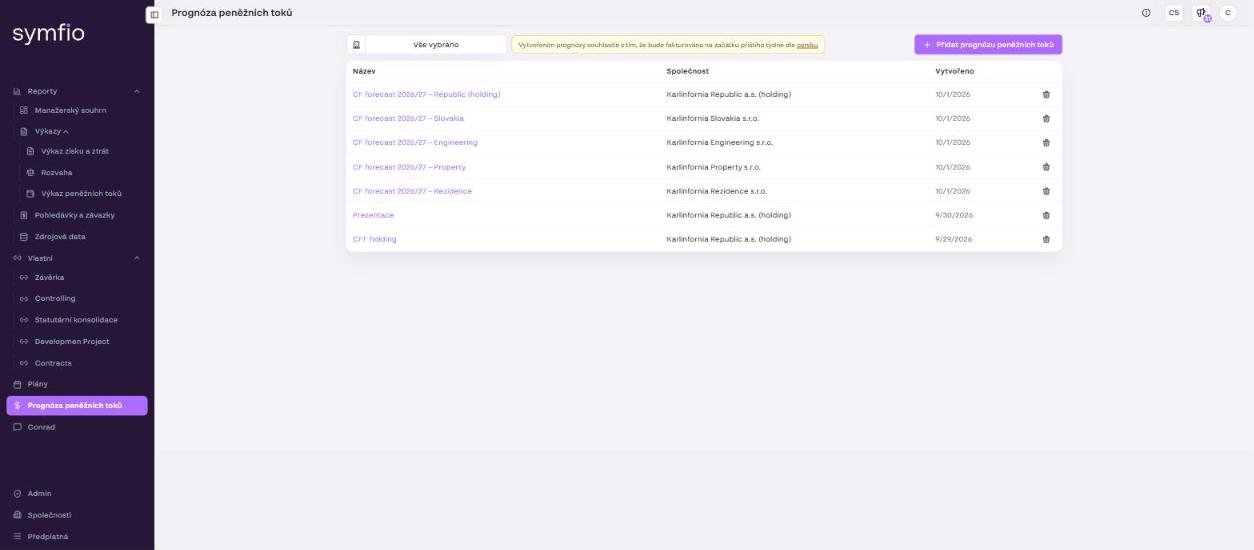
Task: Click 'Karlinfornia Slovakia s.r.o.' cell
Action: [x=713, y=118]
